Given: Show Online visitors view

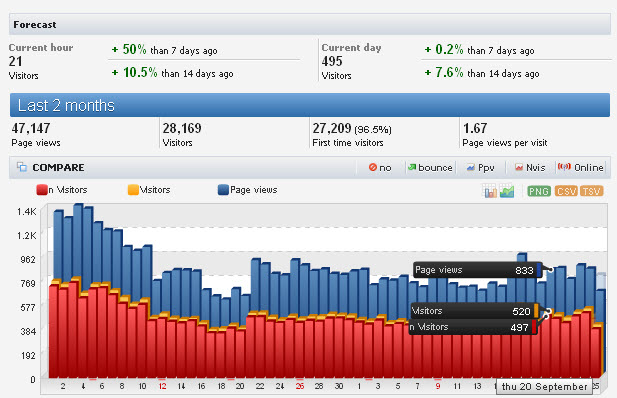Looking at the screenshot, I should click(581, 168).
